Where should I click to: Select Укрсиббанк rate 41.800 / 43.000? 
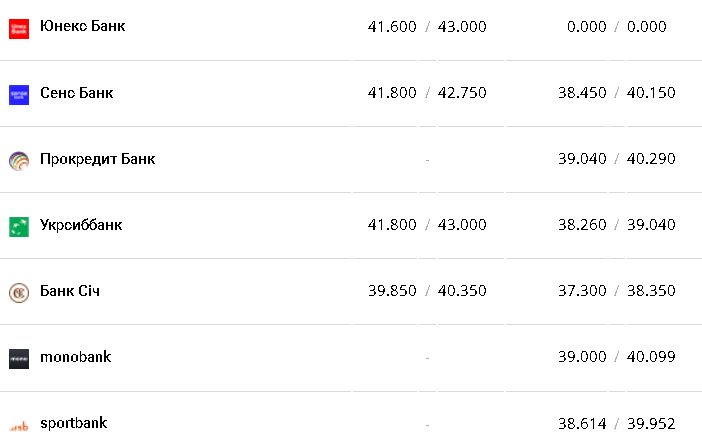click(x=427, y=225)
